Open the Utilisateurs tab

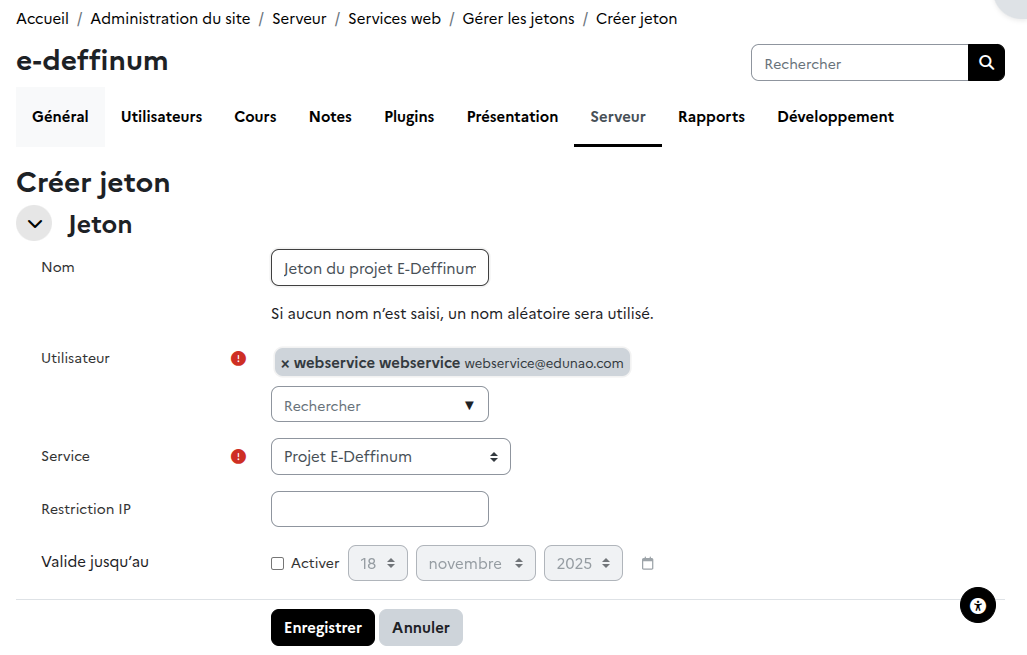(161, 117)
